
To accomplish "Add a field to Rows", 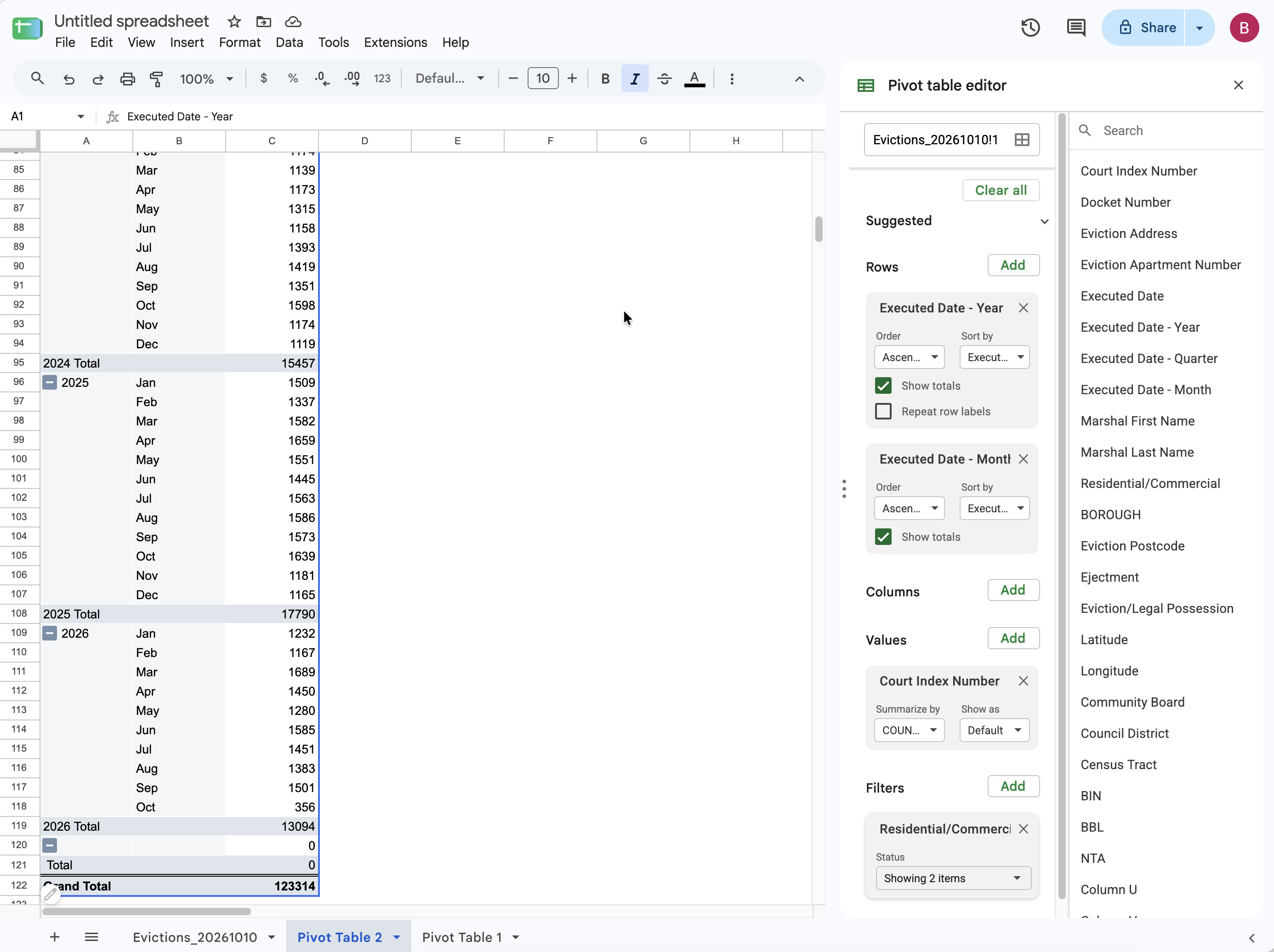I will pyautogui.click(x=1013, y=265).
